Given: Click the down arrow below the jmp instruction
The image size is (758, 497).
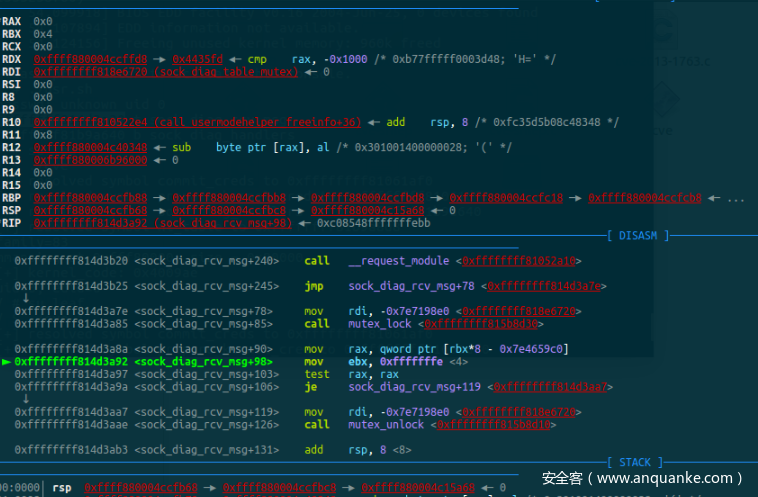Looking at the screenshot, I should pyautogui.click(x=25, y=297).
